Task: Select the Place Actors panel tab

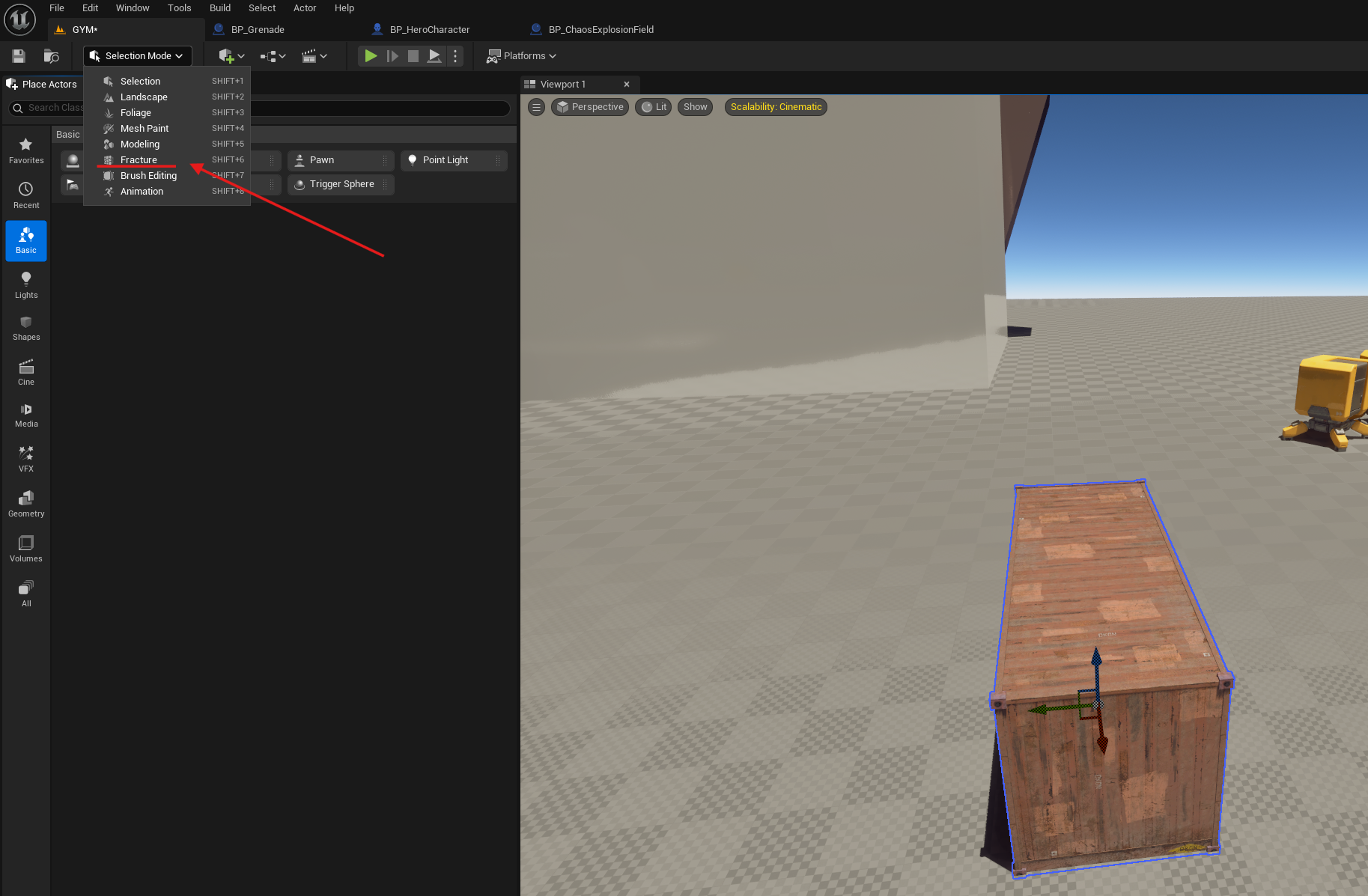Action: 42,85
